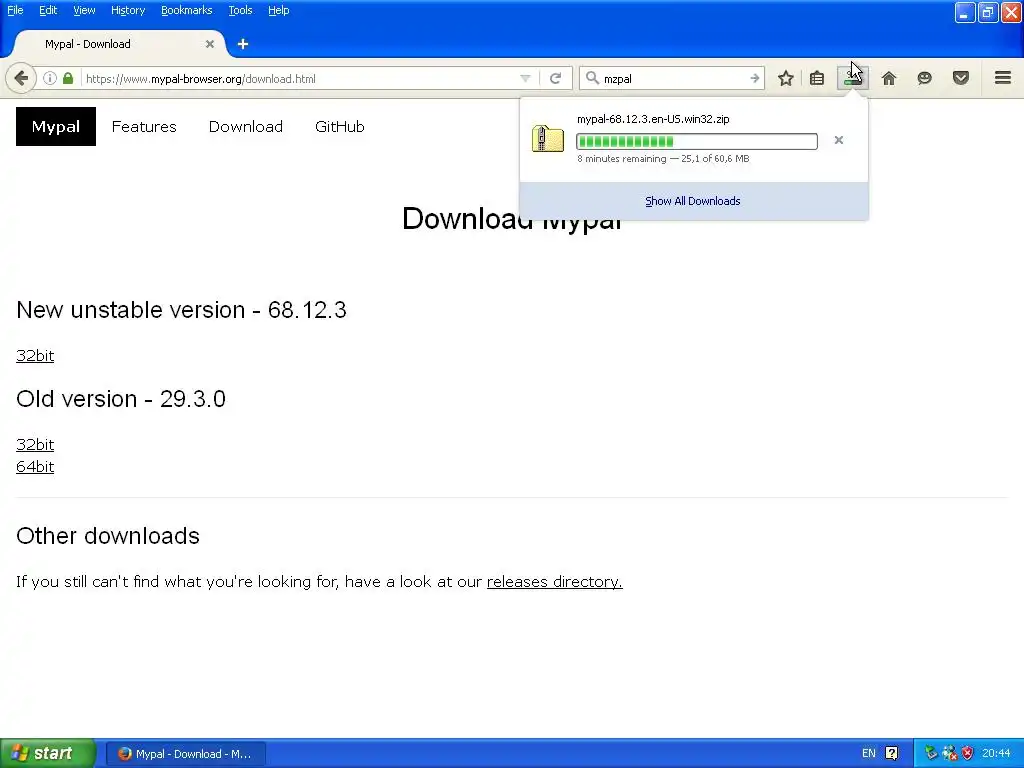Click the Mypal logo nav button
This screenshot has width=1024, height=768.
56,127
